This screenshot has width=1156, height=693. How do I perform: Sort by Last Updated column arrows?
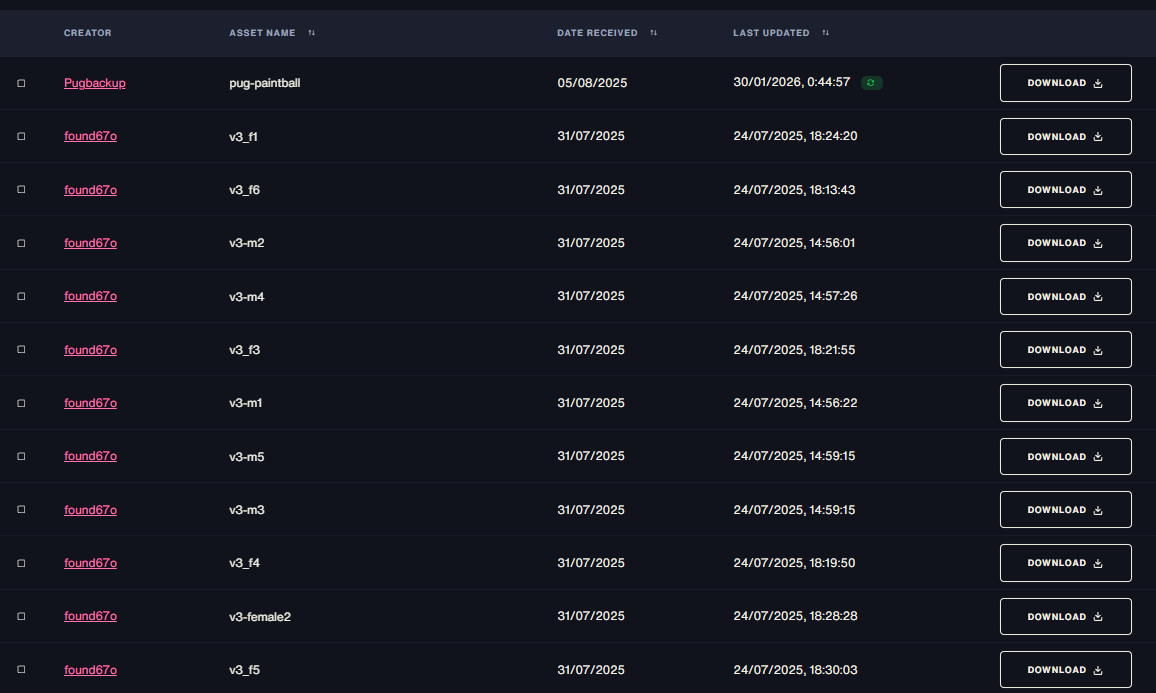click(x=825, y=32)
